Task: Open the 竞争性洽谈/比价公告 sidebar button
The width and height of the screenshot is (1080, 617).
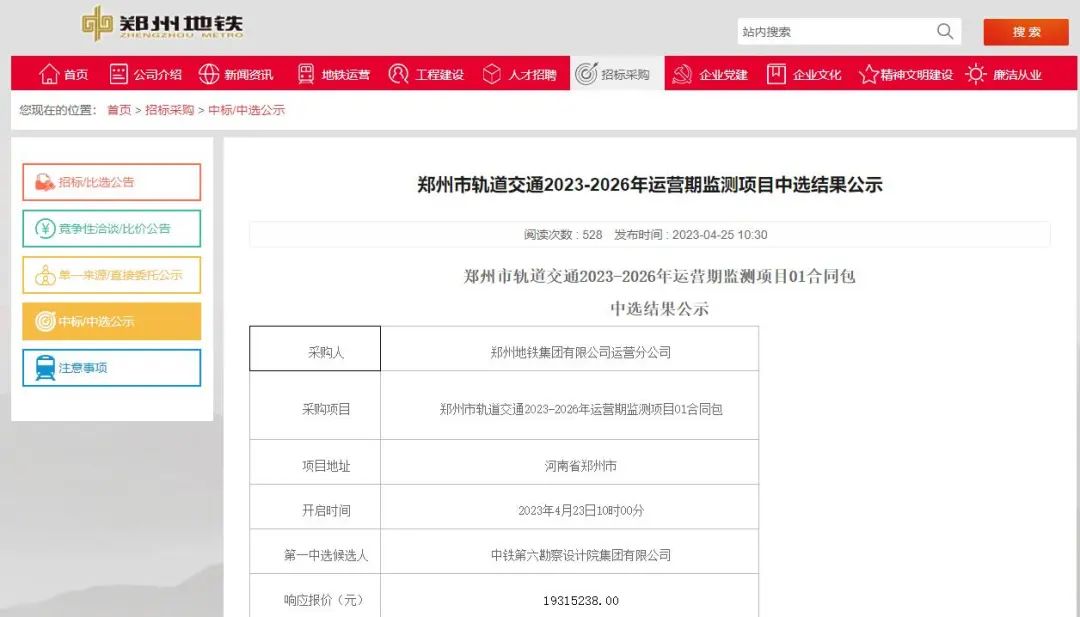Action: tap(112, 228)
